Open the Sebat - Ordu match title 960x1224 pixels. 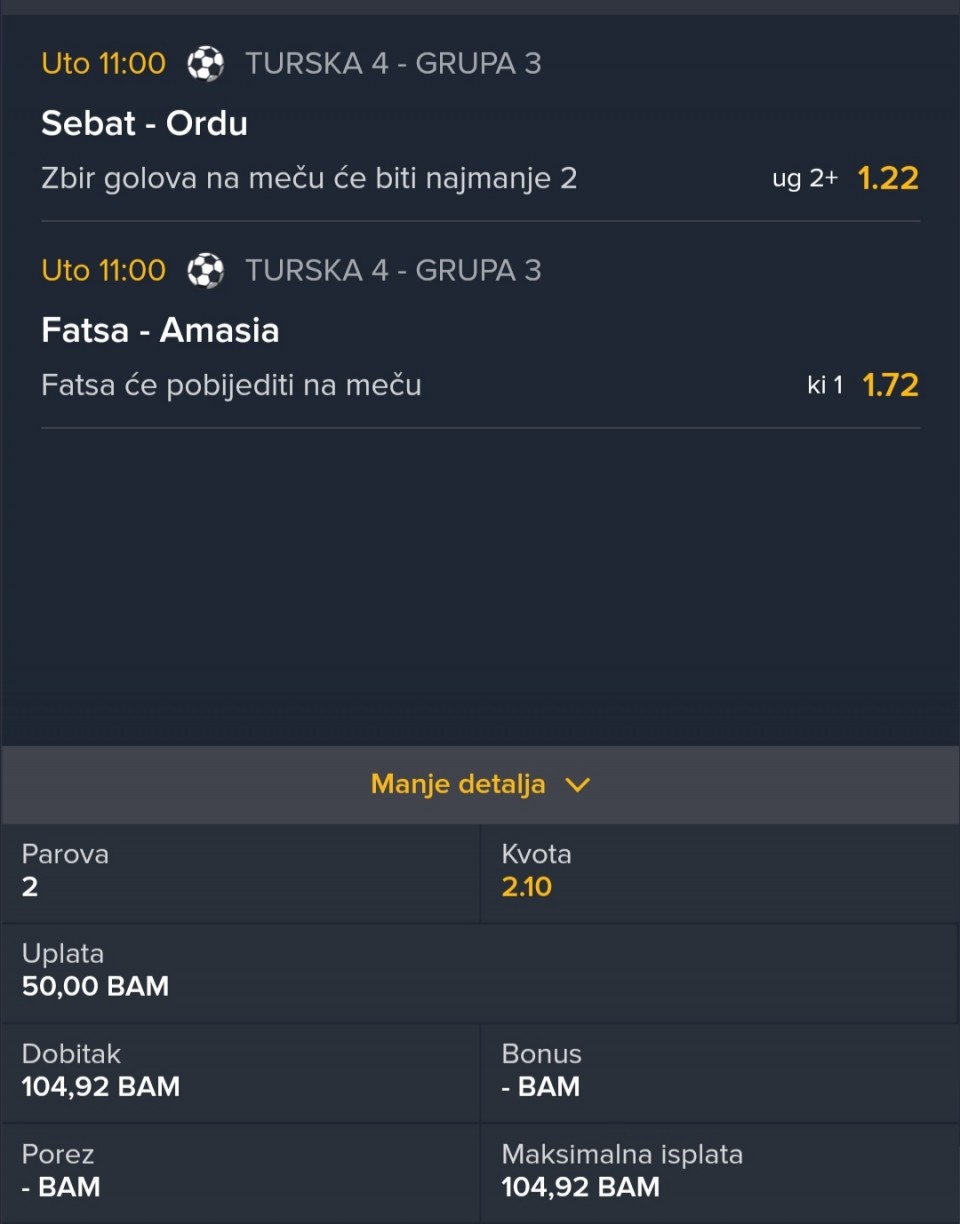[x=144, y=123]
